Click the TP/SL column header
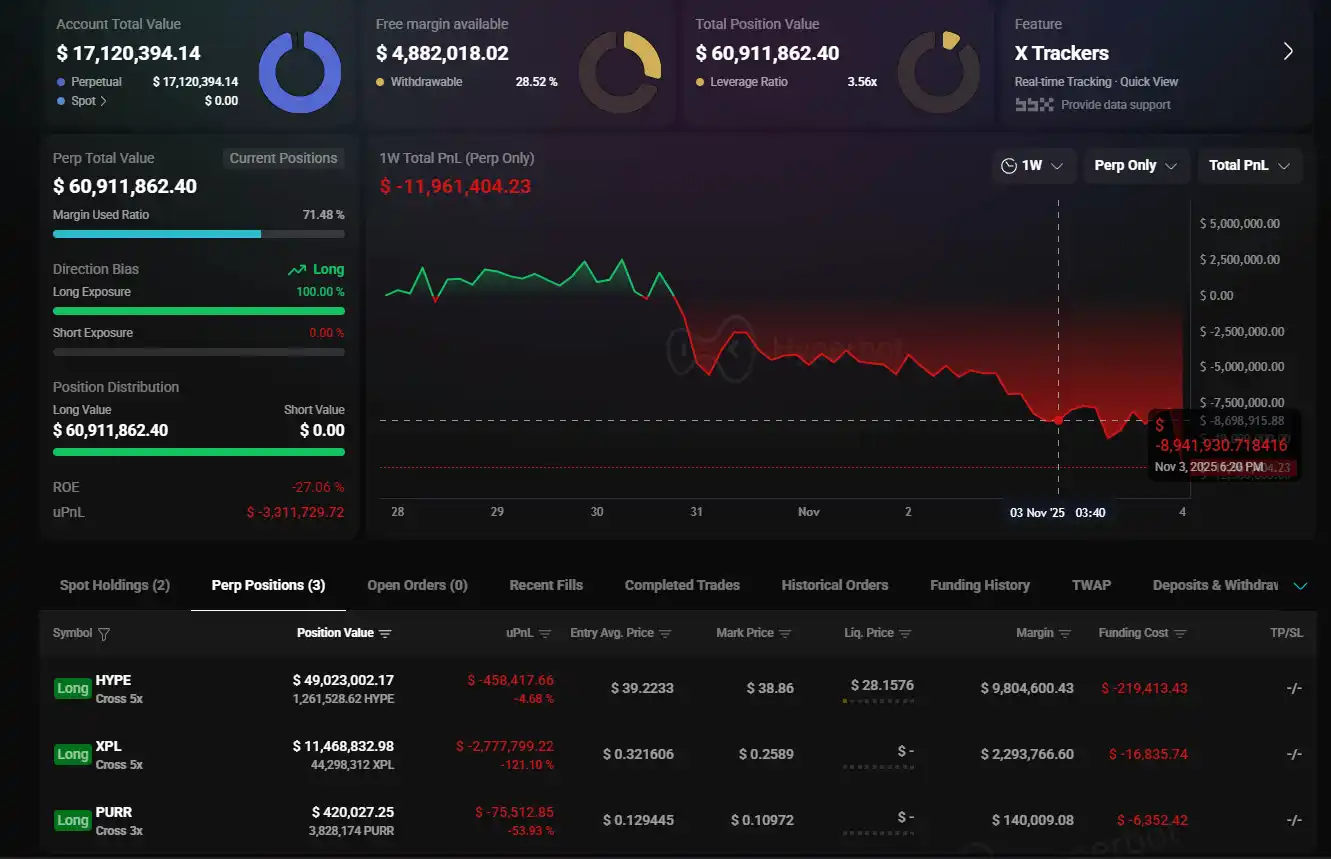1331x859 pixels. point(1285,633)
